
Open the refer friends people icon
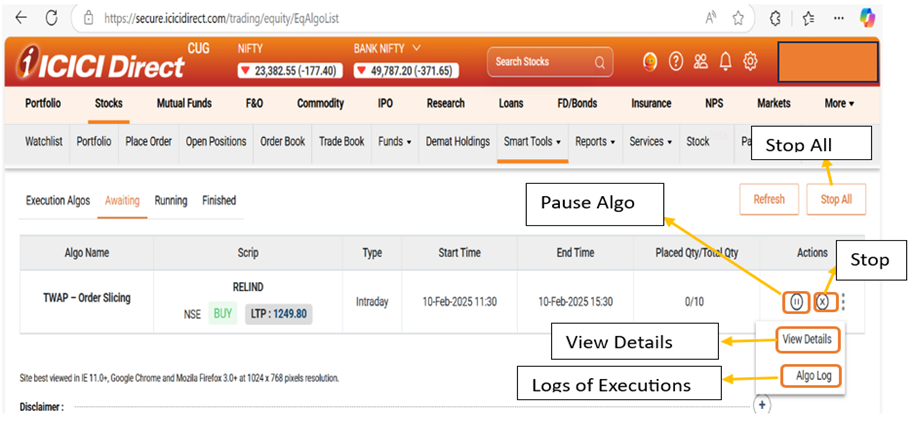tap(701, 62)
